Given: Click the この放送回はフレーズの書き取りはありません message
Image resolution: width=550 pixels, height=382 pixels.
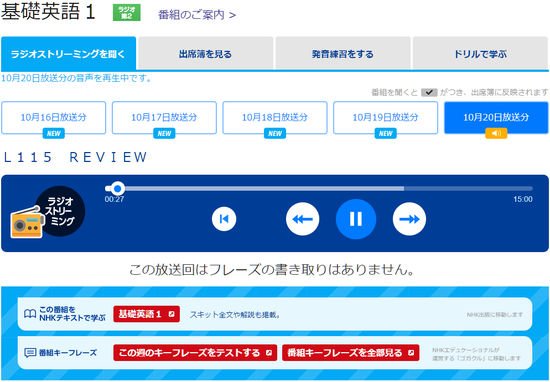Looking at the screenshot, I should point(272,270).
